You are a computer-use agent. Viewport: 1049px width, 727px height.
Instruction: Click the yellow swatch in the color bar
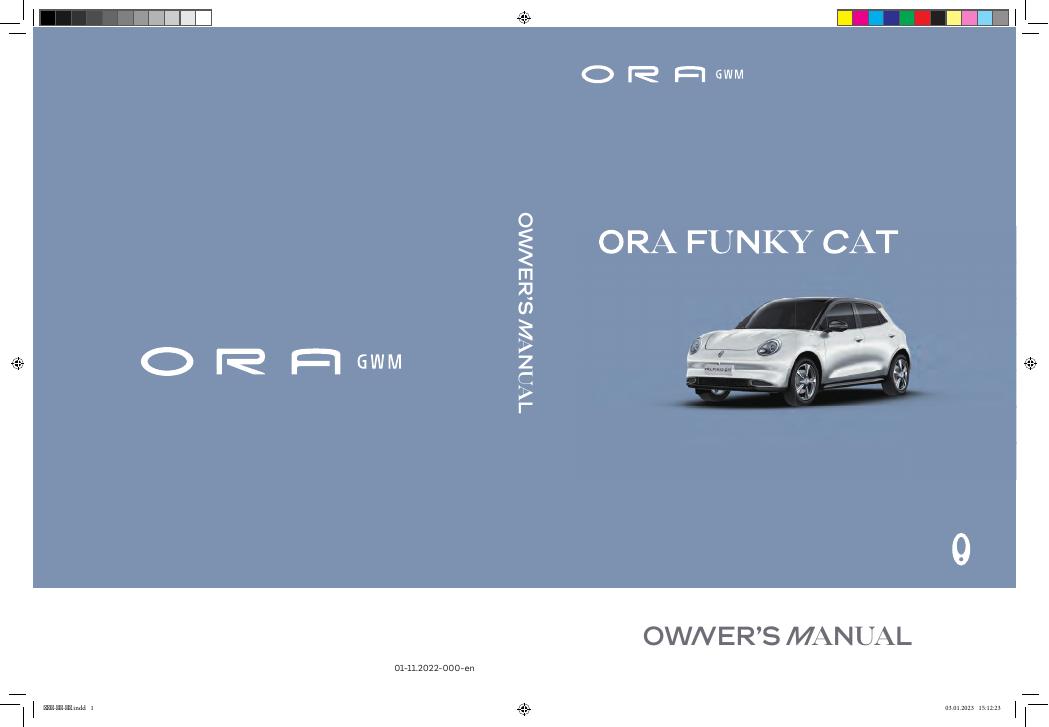(x=844, y=15)
